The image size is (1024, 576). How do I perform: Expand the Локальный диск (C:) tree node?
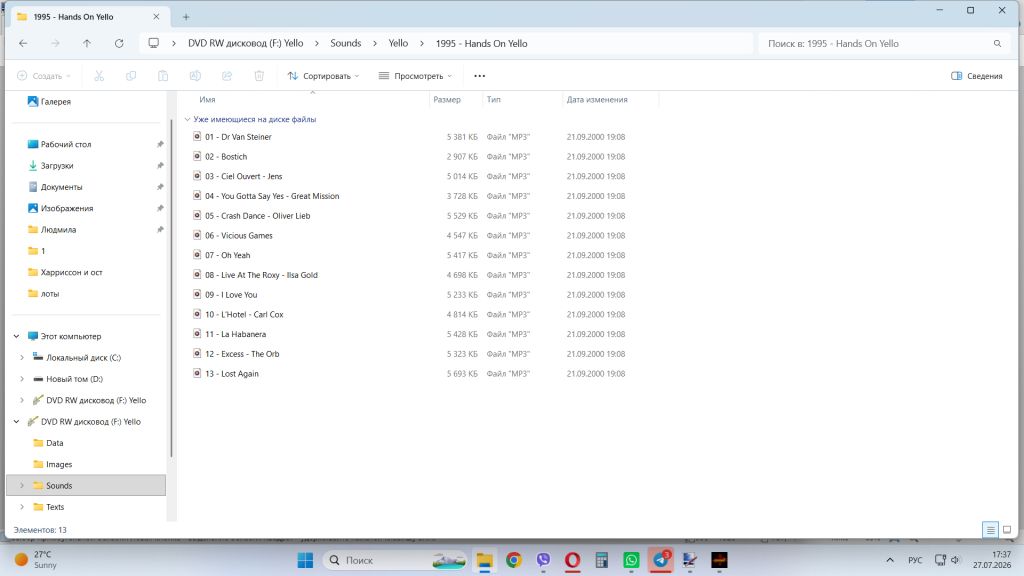22,358
